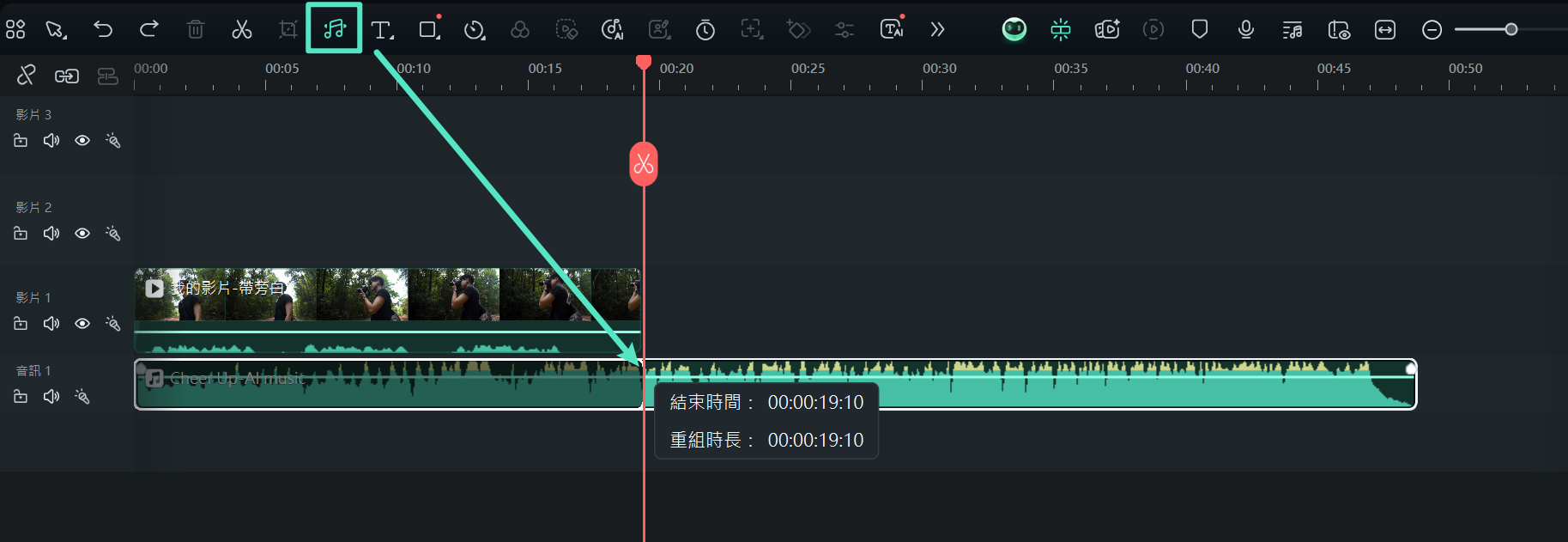Screen dimensions: 1568x542
Task: Open the duration stopwatch tool
Action: pyautogui.click(x=705, y=30)
